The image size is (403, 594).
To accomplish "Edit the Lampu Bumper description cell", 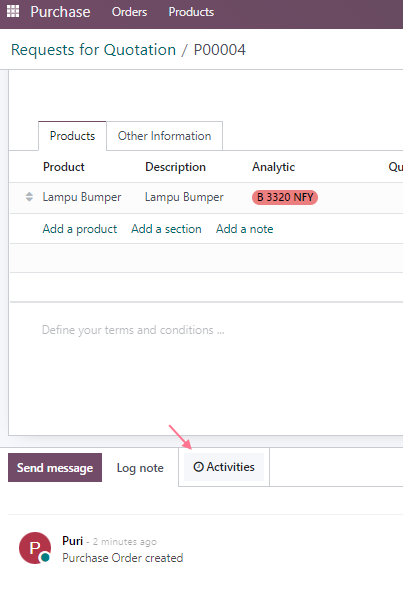I will click(184, 197).
